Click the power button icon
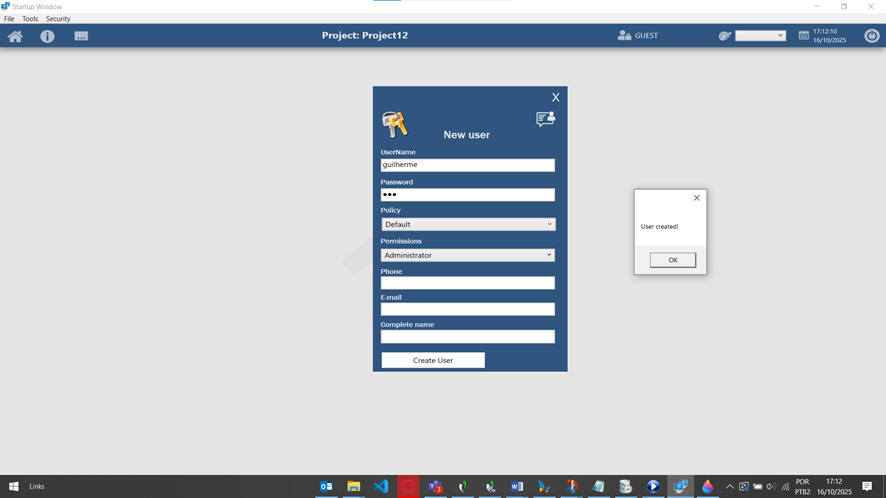This screenshot has width=886, height=498. [x=871, y=36]
